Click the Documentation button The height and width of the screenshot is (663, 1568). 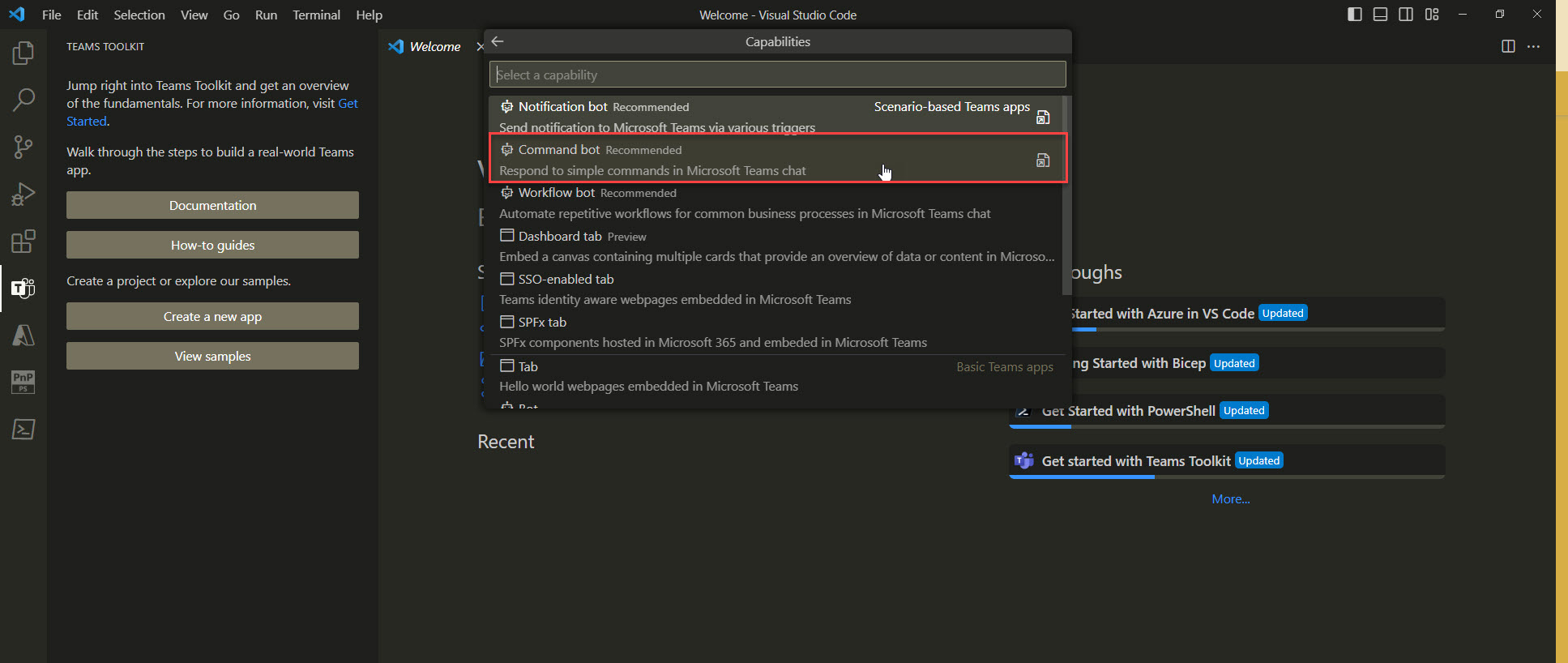[212, 205]
